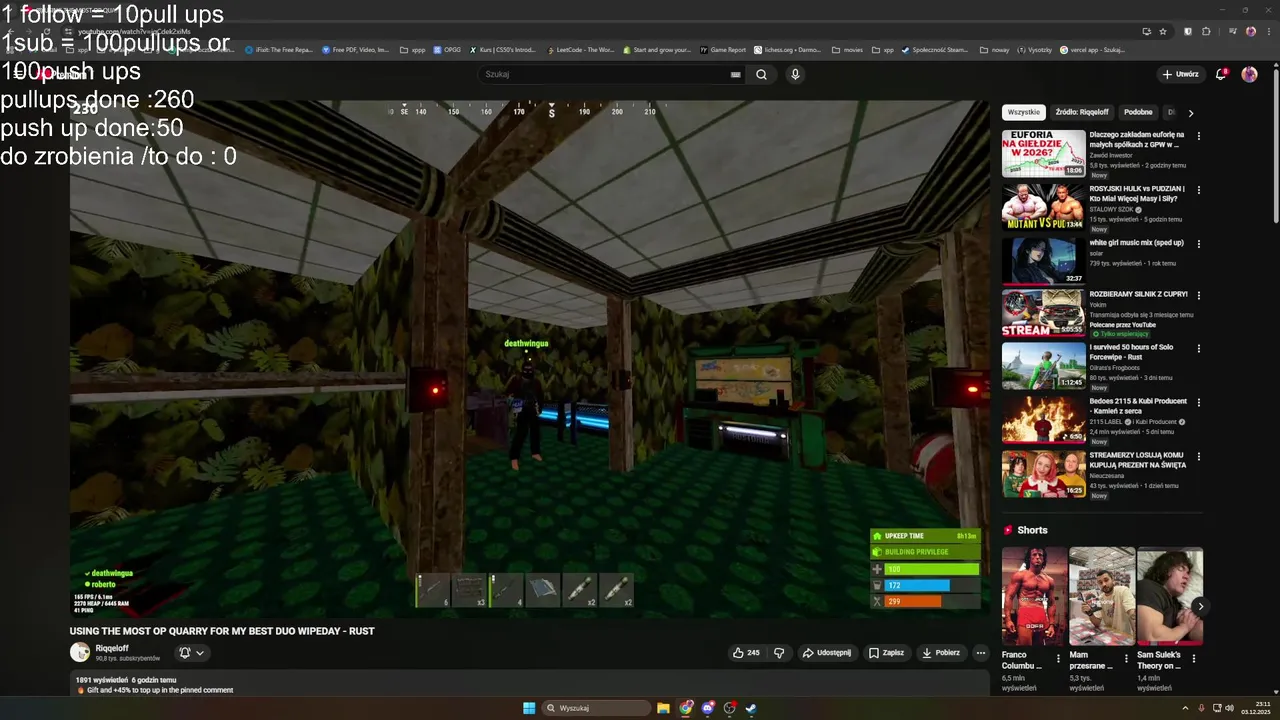Dislike the video
Screen dimensions: 1280x720
pos(779,653)
